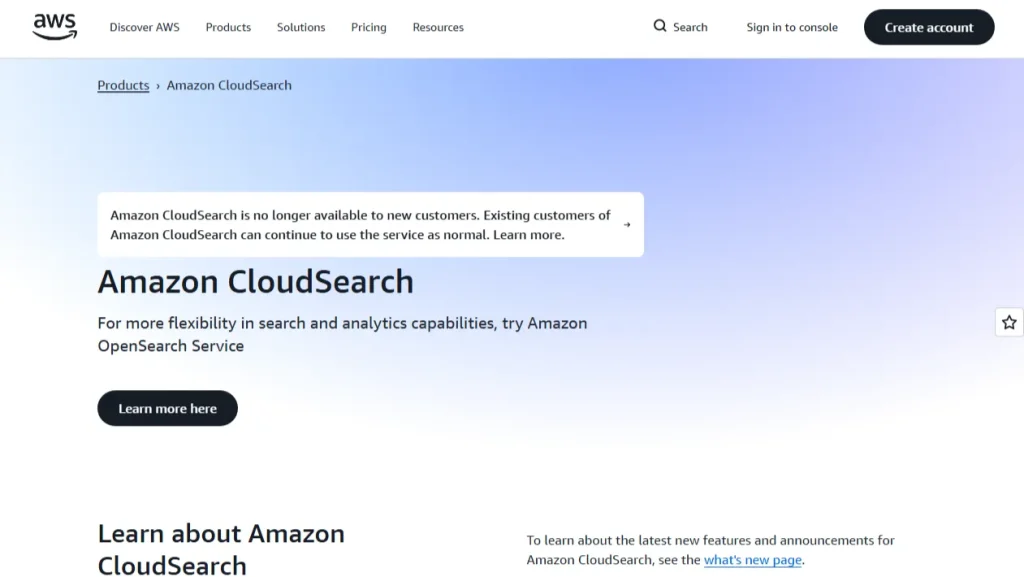Expand the Resources menu
This screenshot has width=1024, height=577.
(438, 27)
